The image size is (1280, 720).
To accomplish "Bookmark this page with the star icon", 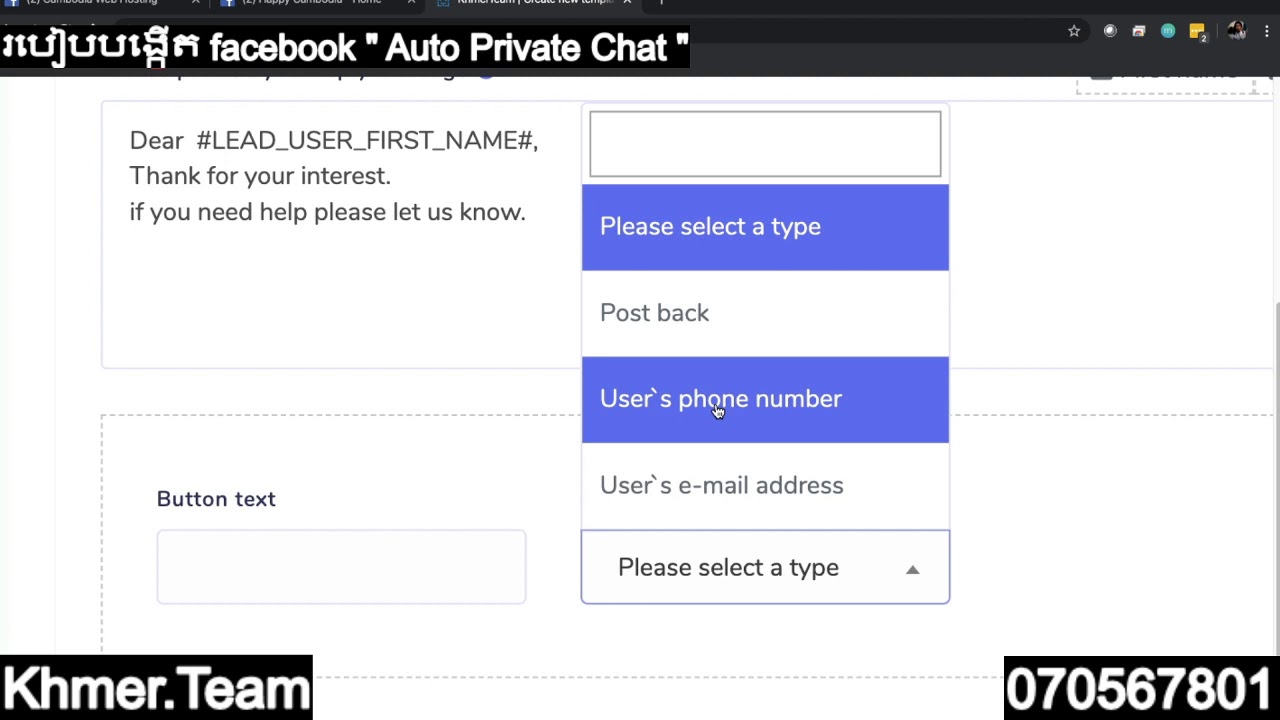I will click(x=1074, y=31).
